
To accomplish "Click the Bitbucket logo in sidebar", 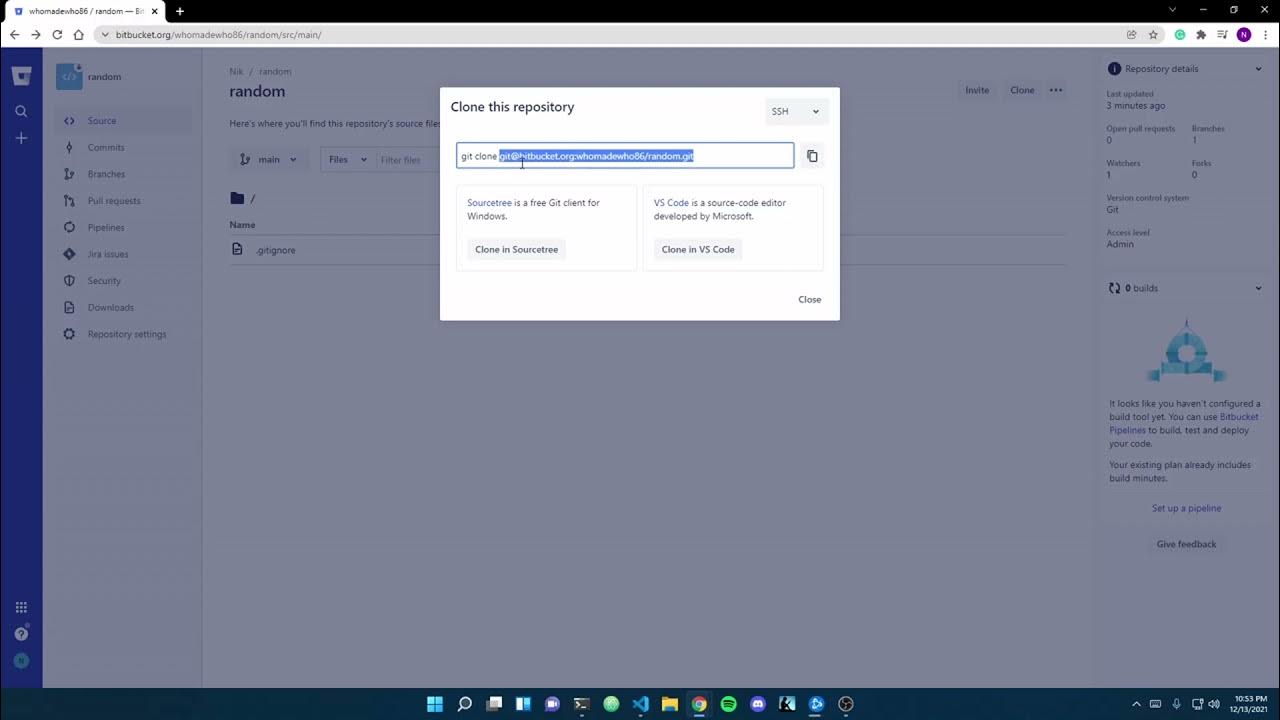I will 21,76.
